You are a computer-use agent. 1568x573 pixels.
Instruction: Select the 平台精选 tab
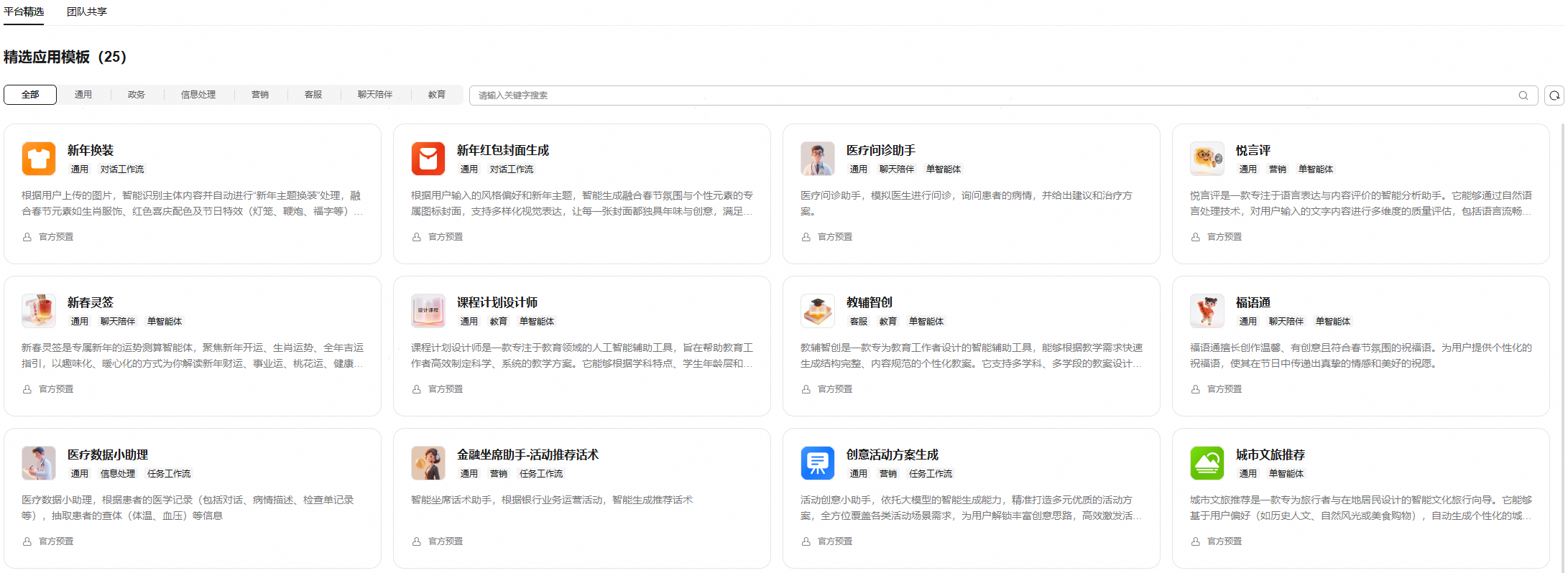coord(24,11)
